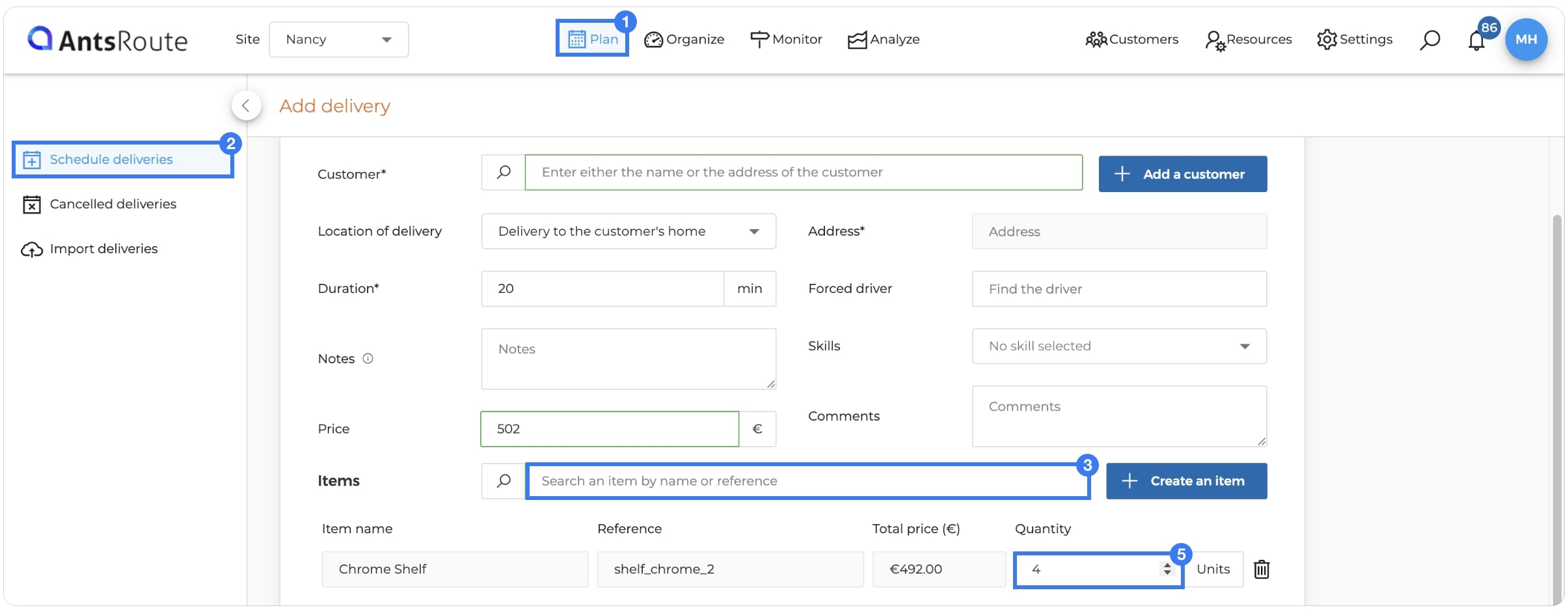Click the "Item name" column header
Screen dimensions: 1568x612
coord(357,529)
